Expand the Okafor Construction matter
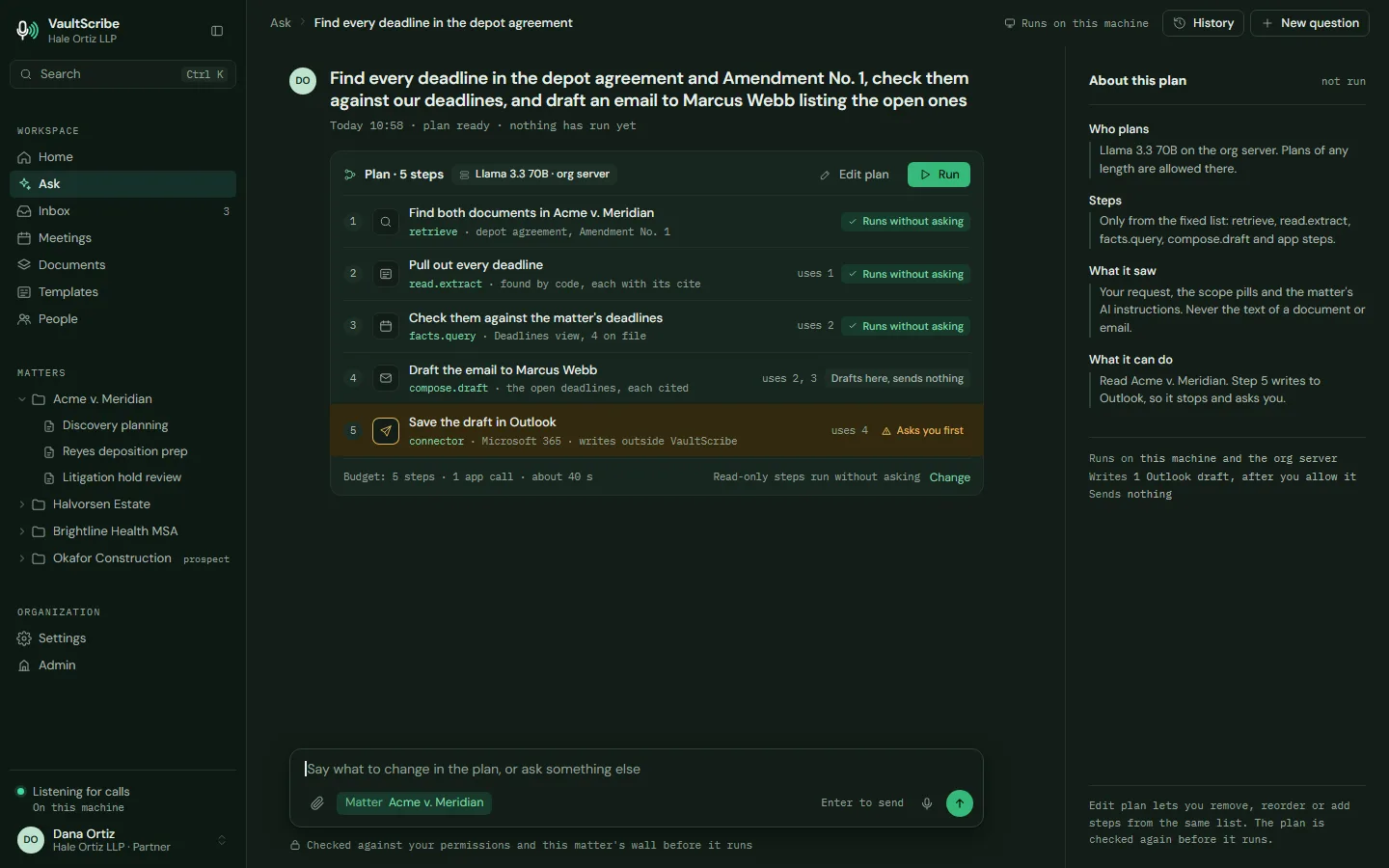 coord(22,558)
